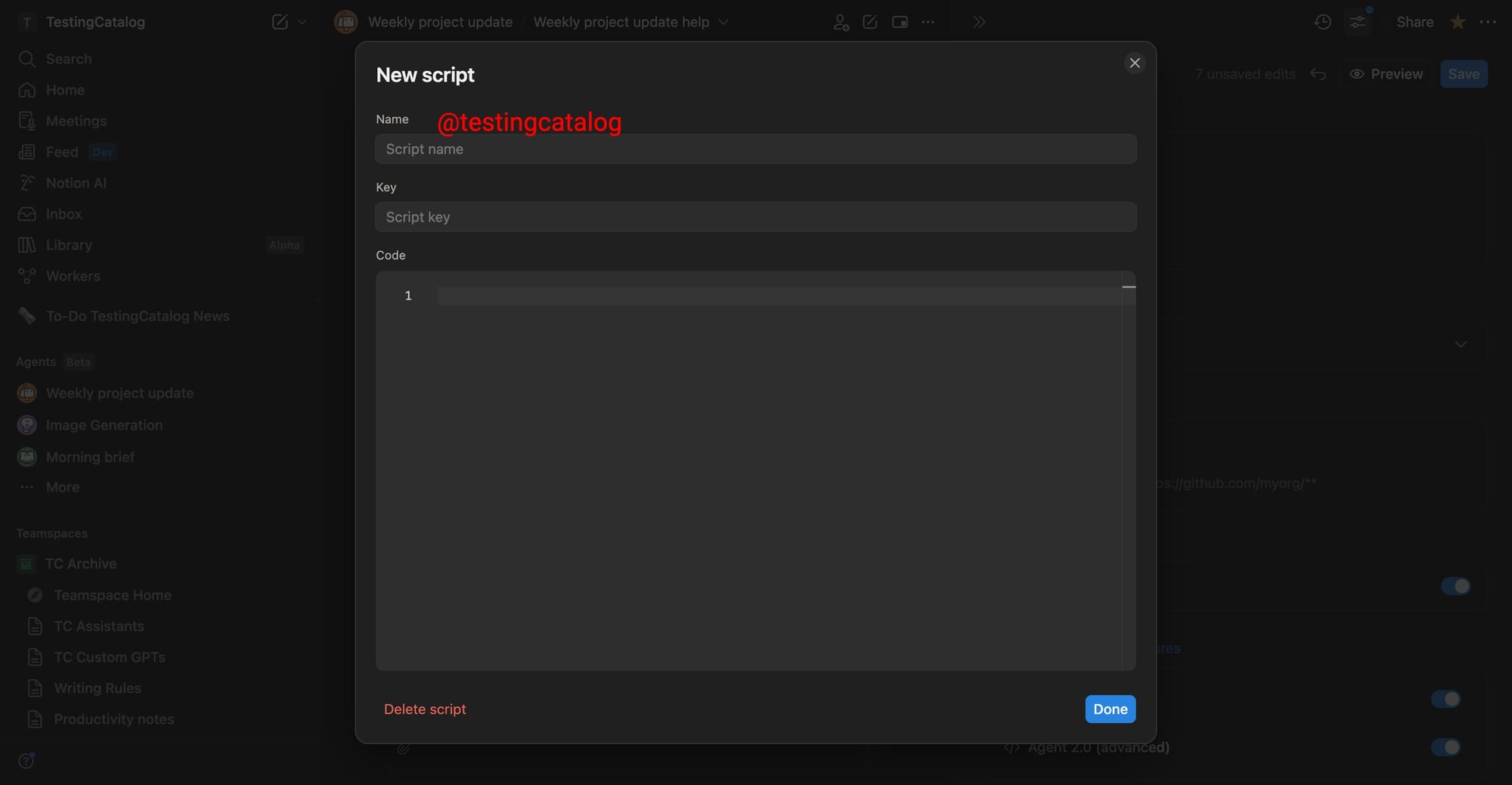
Task: Open the settings sliders icon in top bar
Action: [1358, 22]
